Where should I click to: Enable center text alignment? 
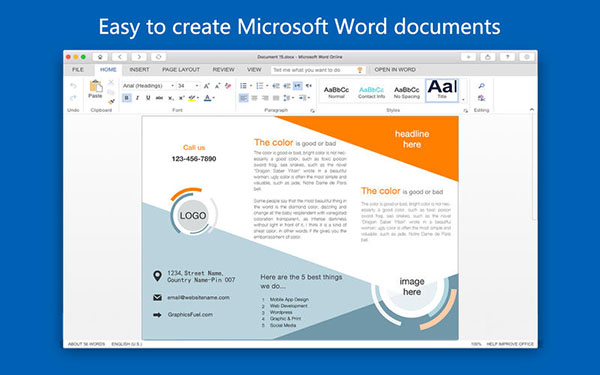tap(254, 98)
